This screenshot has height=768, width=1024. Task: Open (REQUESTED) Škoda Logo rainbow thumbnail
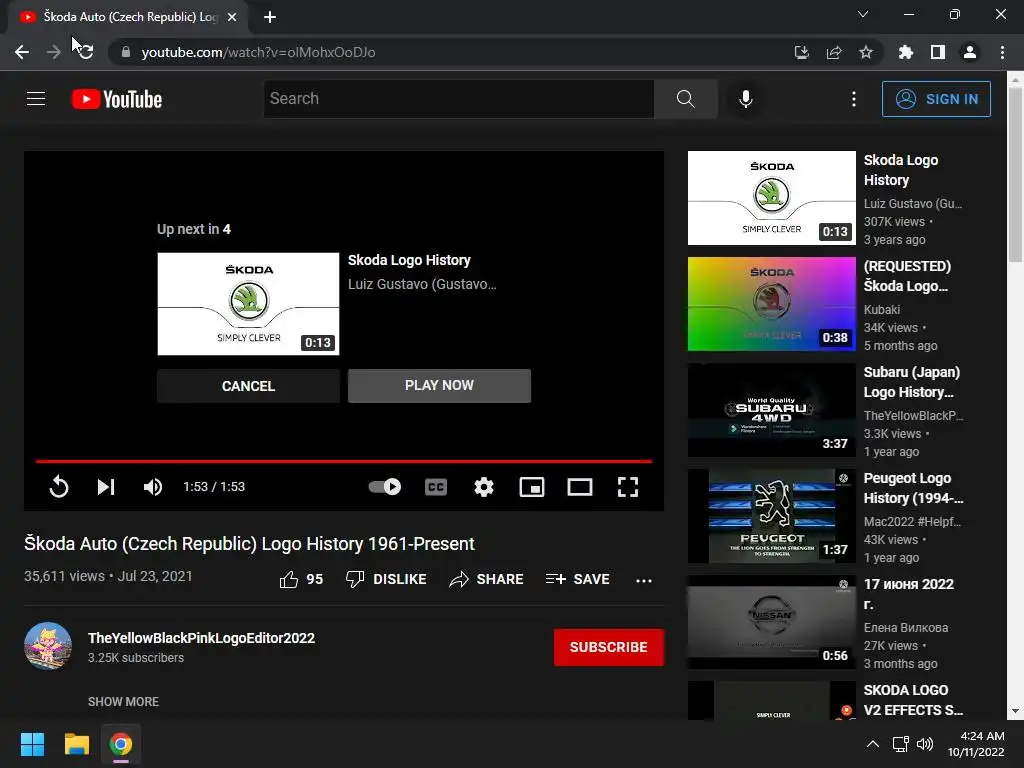[771, 304]
